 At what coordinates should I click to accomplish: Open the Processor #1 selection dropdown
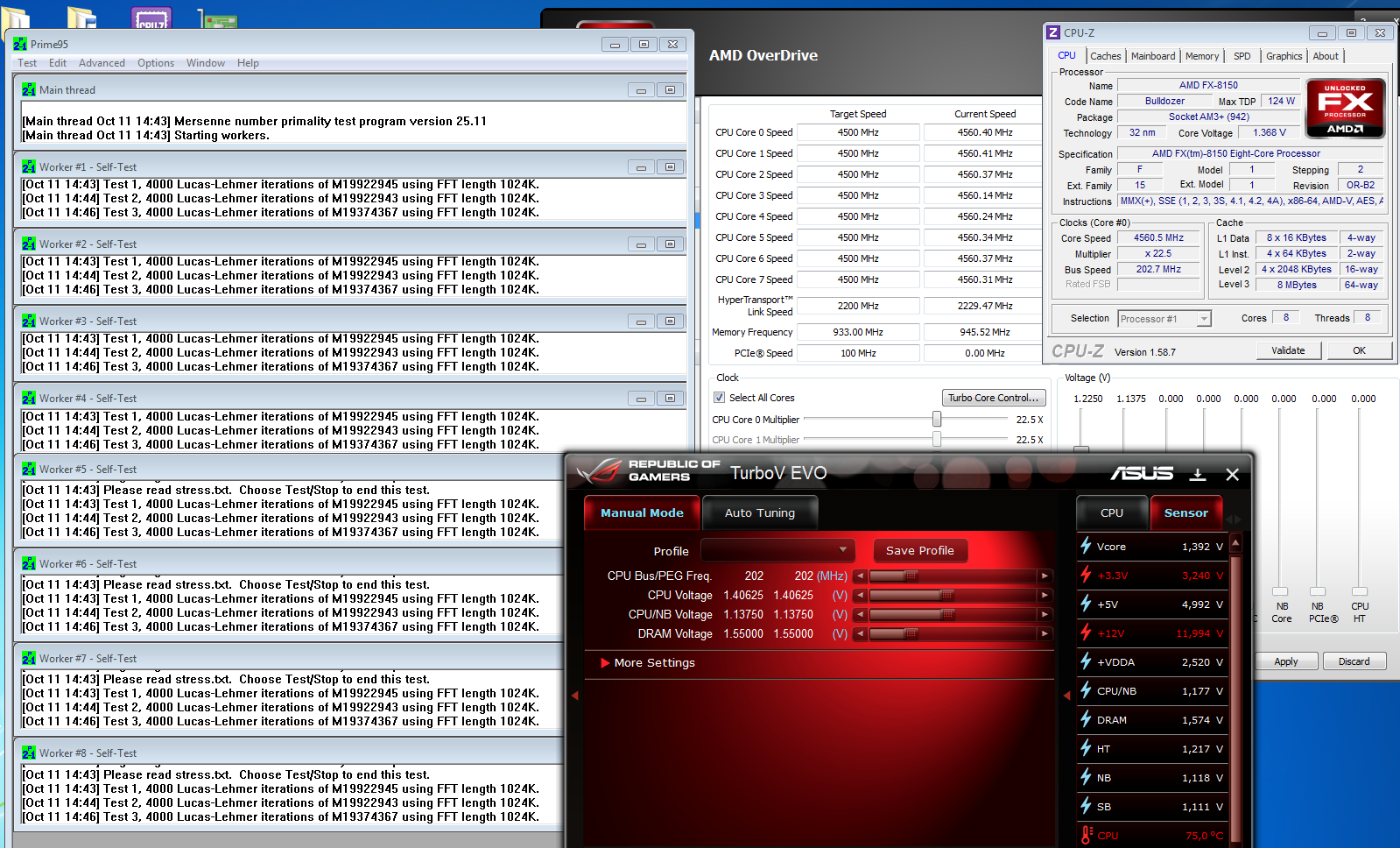[1204, 319]
